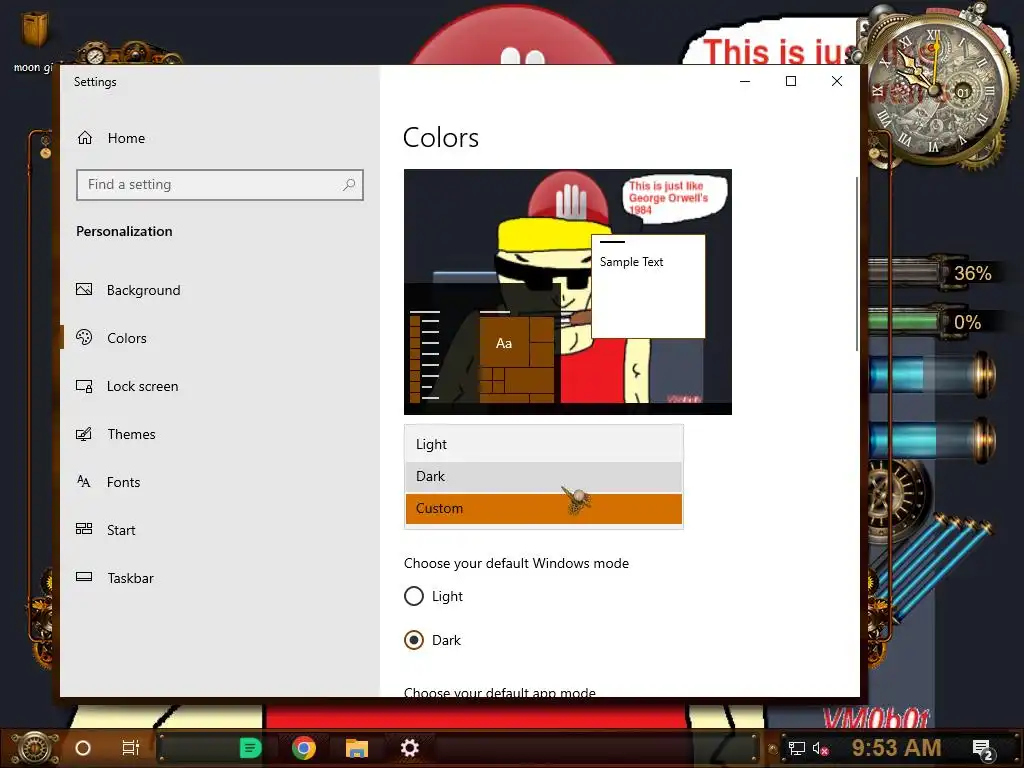Click the 9:53 AM taskbar clock
The image size is (1024, 768).
click(896, 748)
